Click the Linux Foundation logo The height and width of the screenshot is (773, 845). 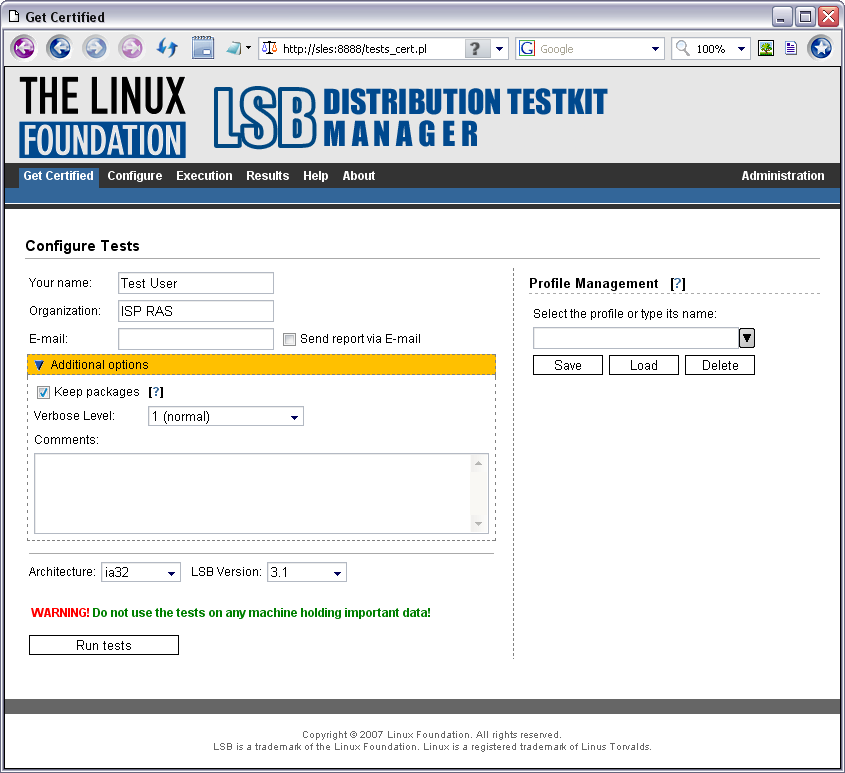click(102, 116)
